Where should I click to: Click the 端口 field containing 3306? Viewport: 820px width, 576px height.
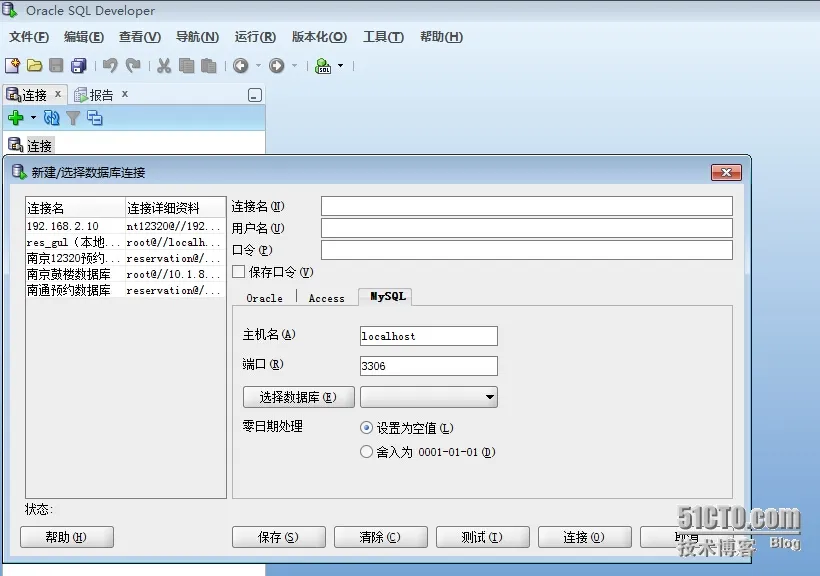[429, 366]
